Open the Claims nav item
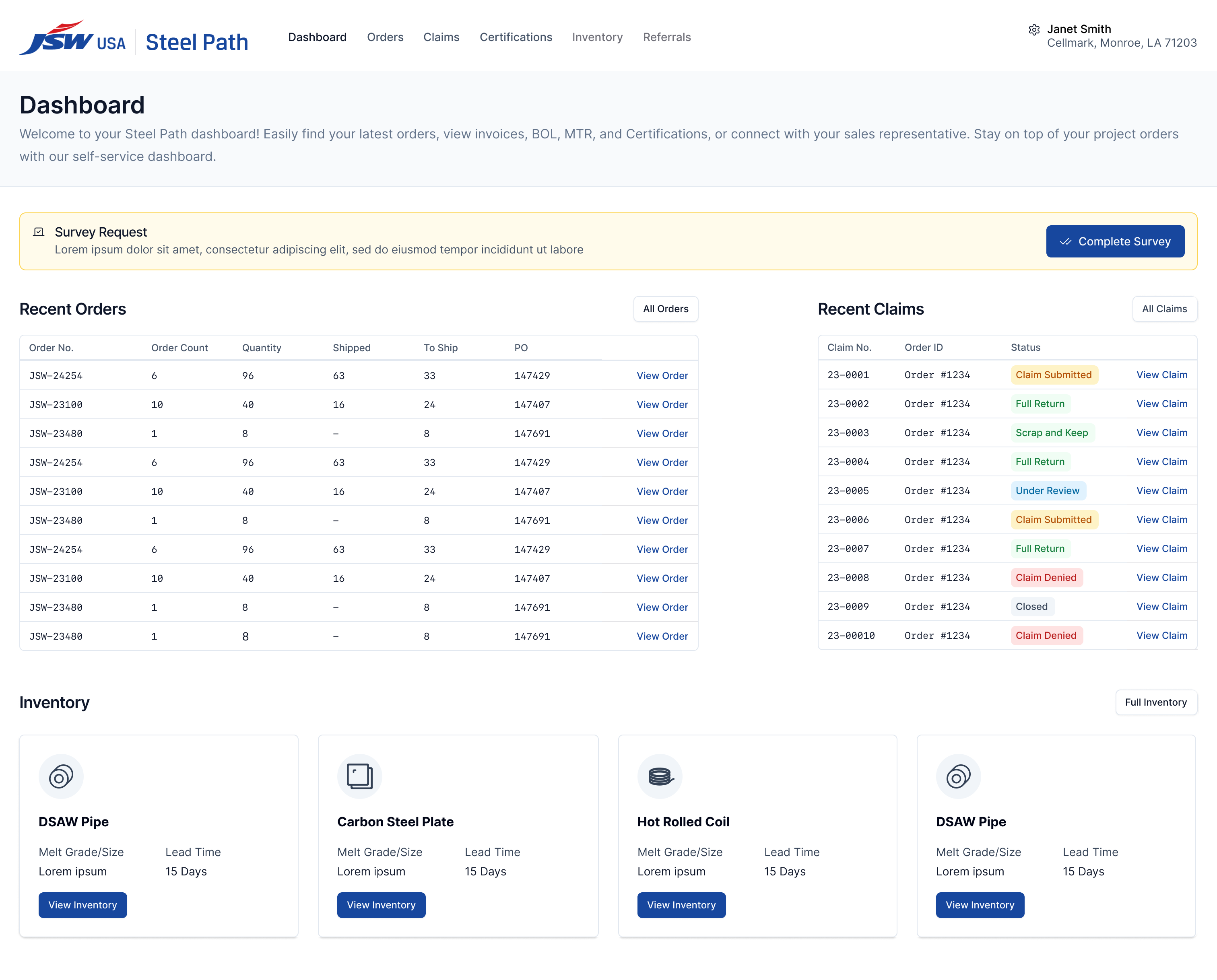This screenshot has height=980, width=1217. tap(441, 37)
